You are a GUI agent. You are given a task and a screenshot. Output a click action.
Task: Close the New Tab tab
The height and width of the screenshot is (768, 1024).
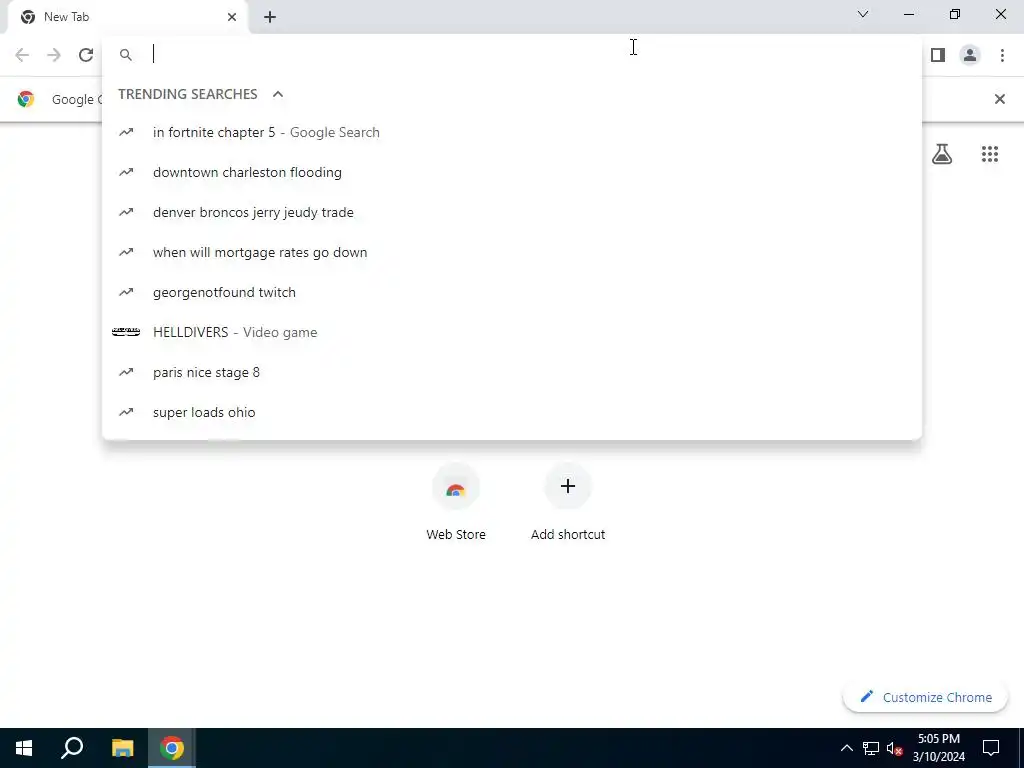pyautogui.click(x=232, y=17)
